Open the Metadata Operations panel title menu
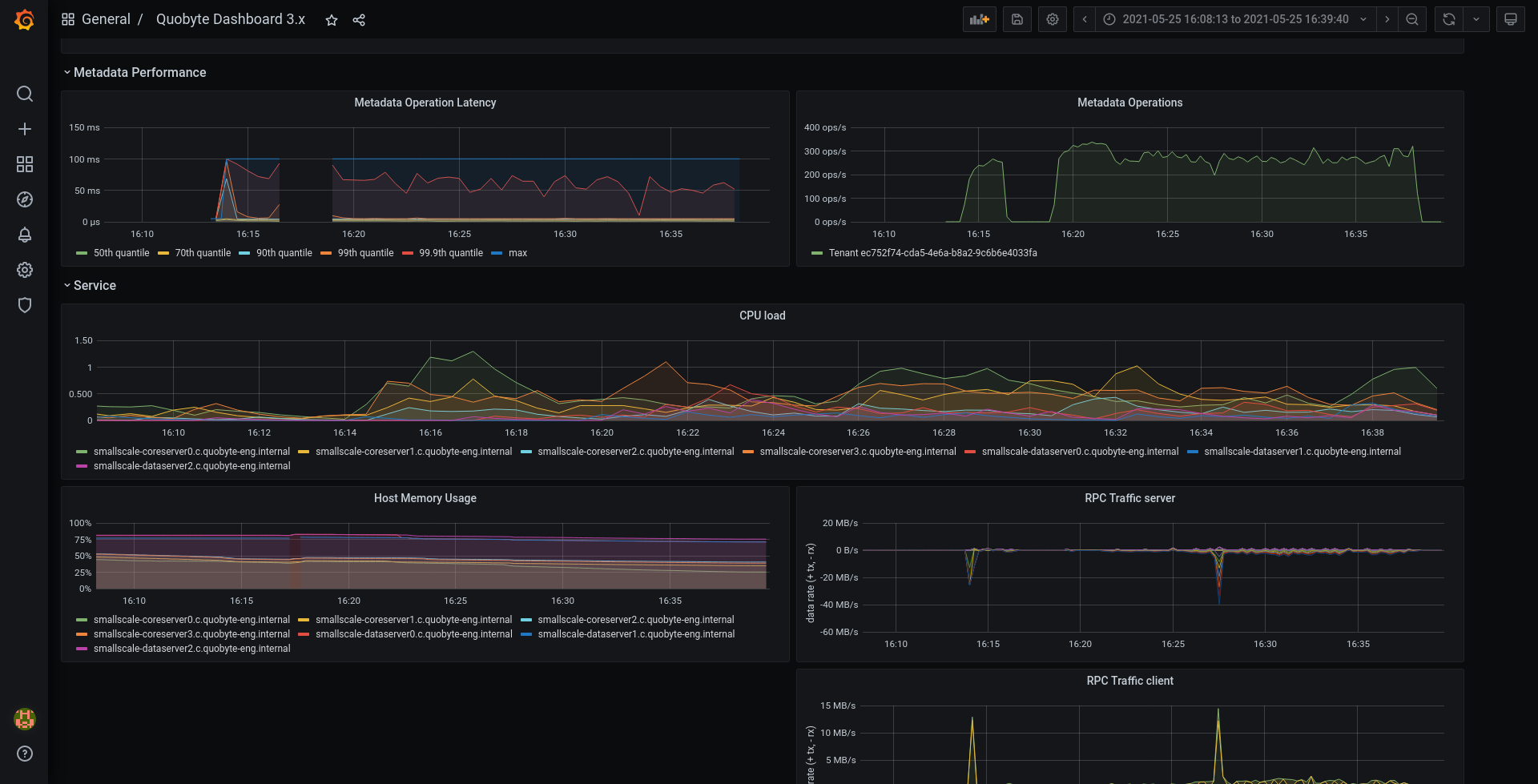This screenshot has height=784, width=1538. [1129, 103]
